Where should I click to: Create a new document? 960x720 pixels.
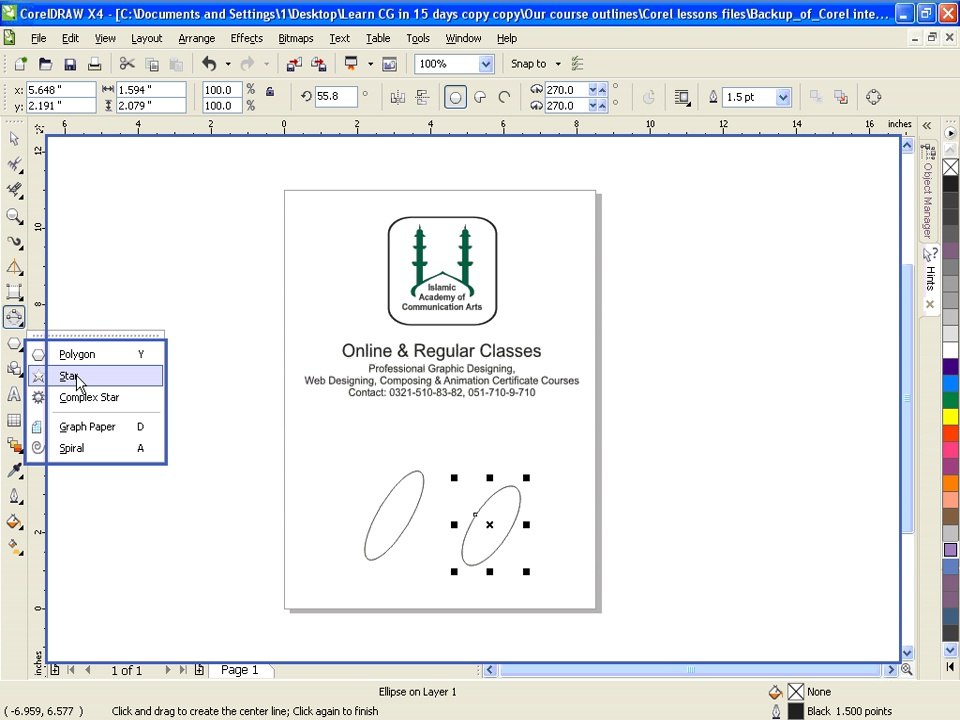(21, 64)
